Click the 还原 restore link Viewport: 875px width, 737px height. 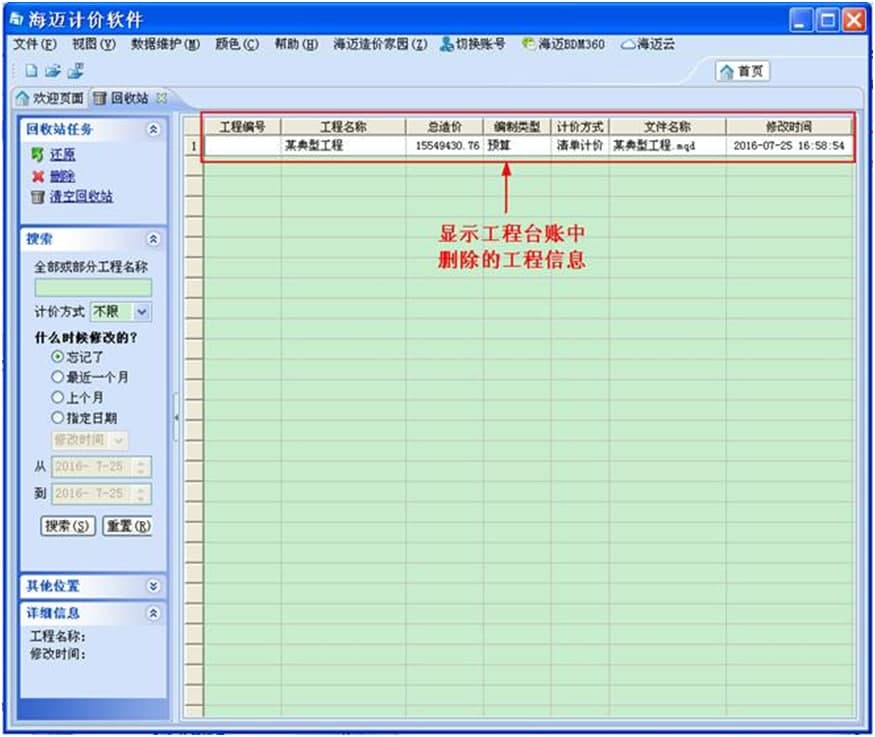coord(63,155)
